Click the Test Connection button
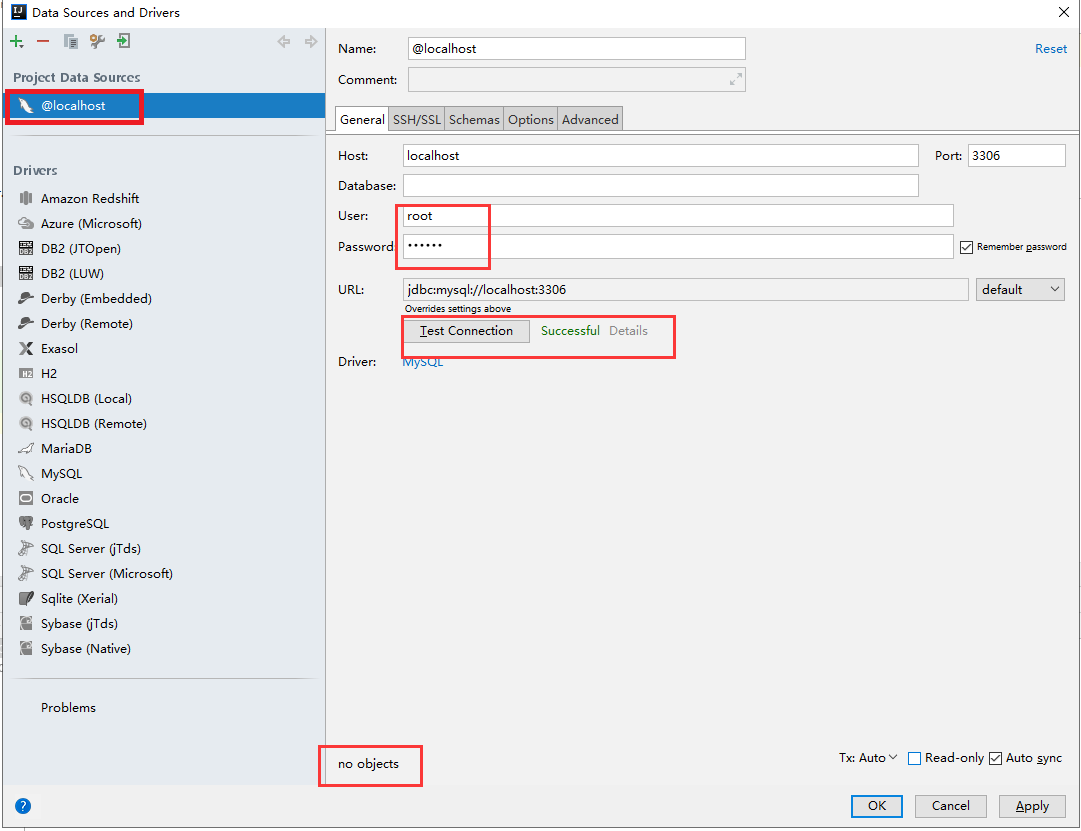Screen dimensions: 1081x831 pos(466,331)
